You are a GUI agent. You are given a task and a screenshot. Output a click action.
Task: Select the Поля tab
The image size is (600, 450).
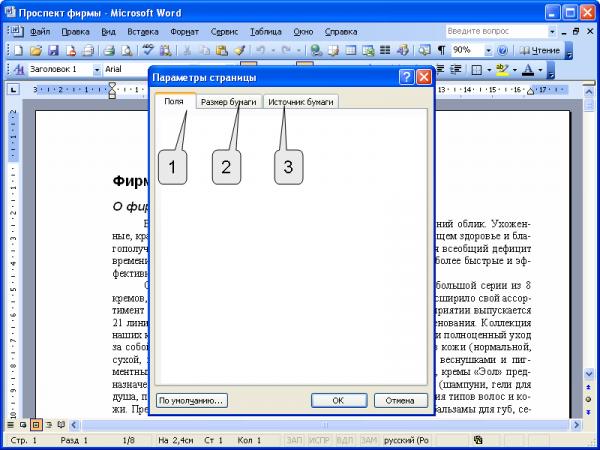click(174, 101)
